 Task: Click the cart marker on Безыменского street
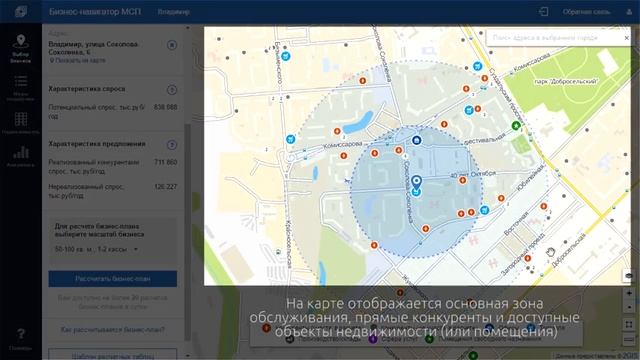point(286,56)
